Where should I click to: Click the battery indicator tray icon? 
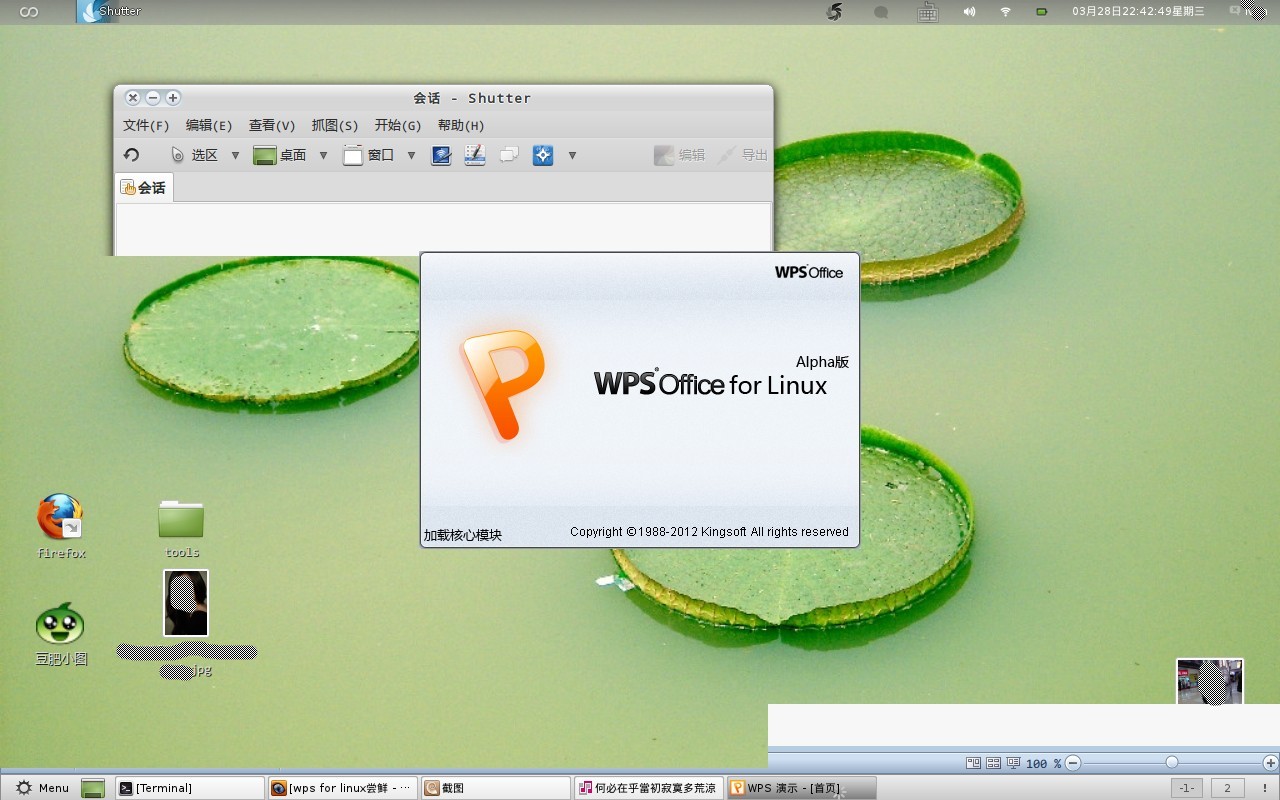(x=1042, y=12)
